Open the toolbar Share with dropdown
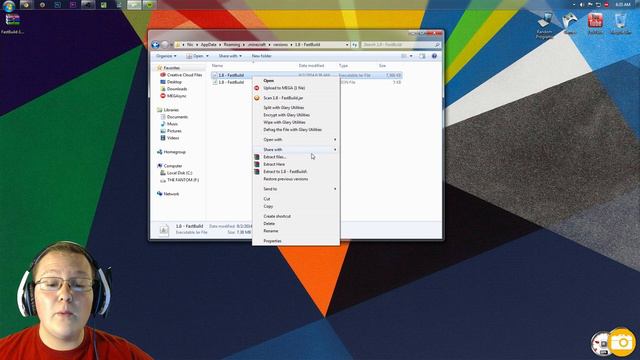640x360 pixels. 230,56
